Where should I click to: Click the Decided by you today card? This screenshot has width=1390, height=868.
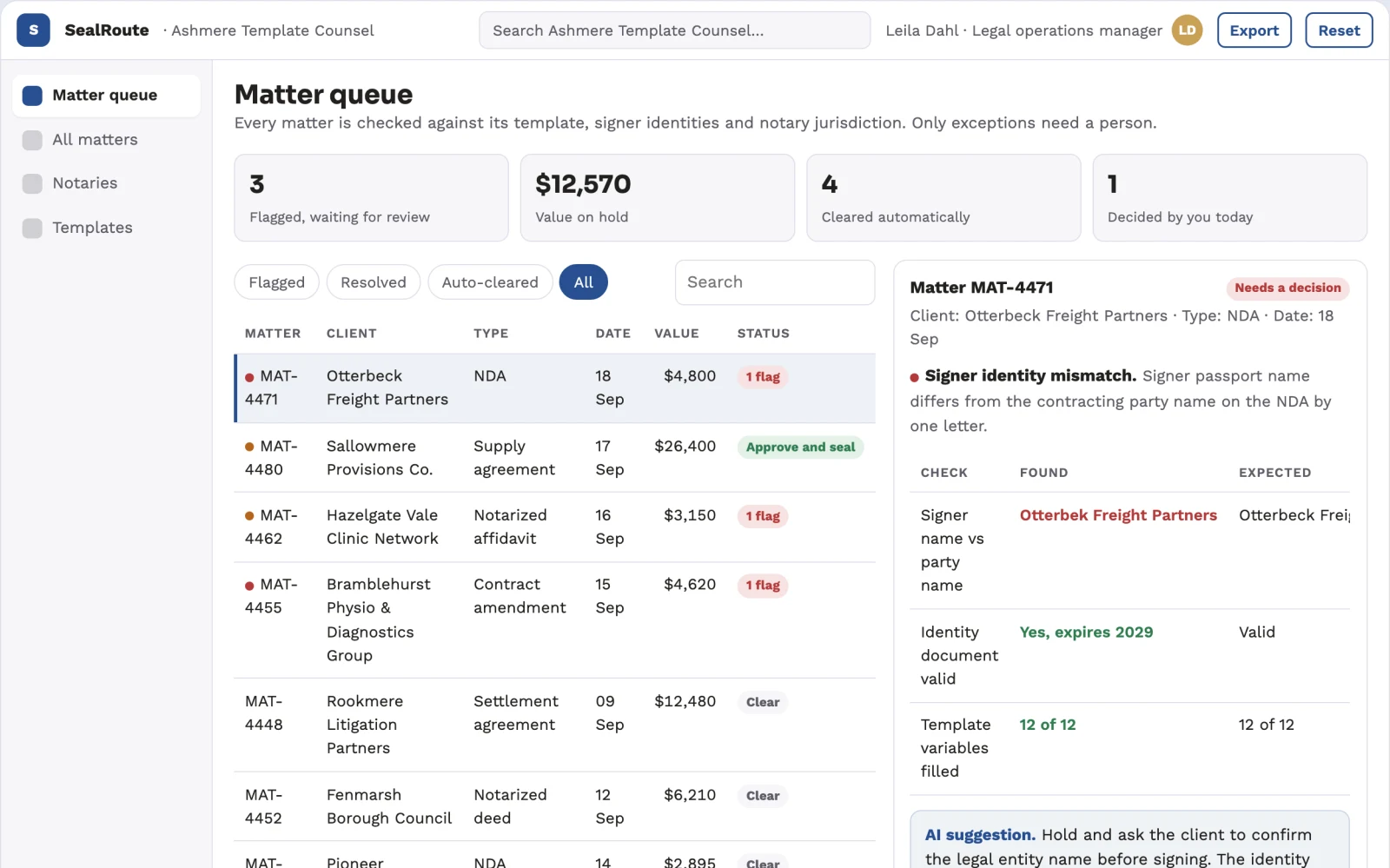1229,198
